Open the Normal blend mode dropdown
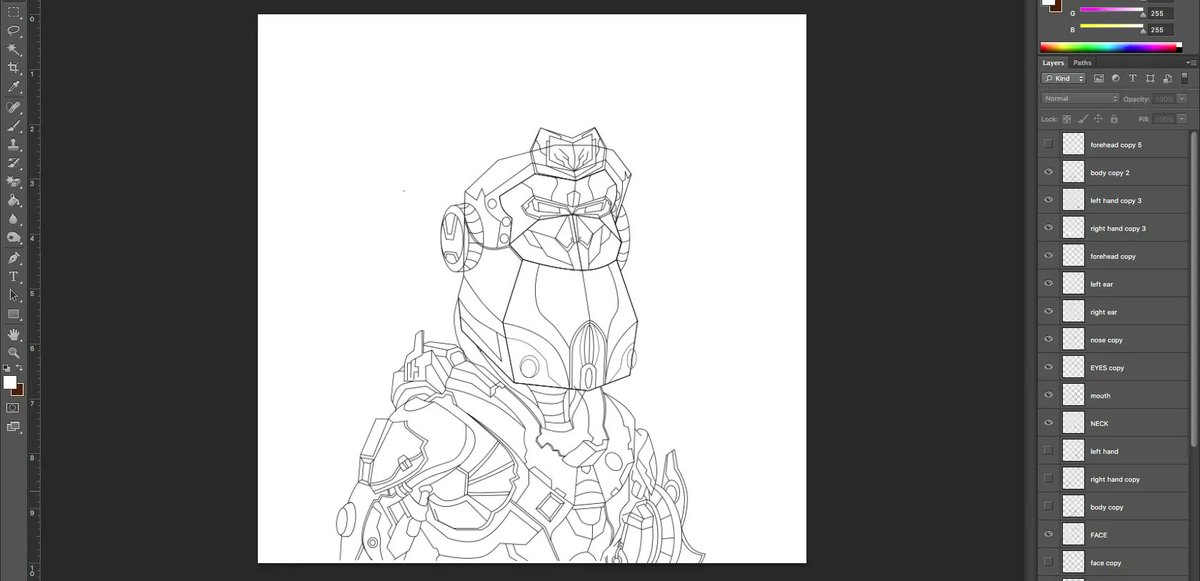This screenshot has height=581, width=1200. pyautogui.click(x=1080, y=99)
